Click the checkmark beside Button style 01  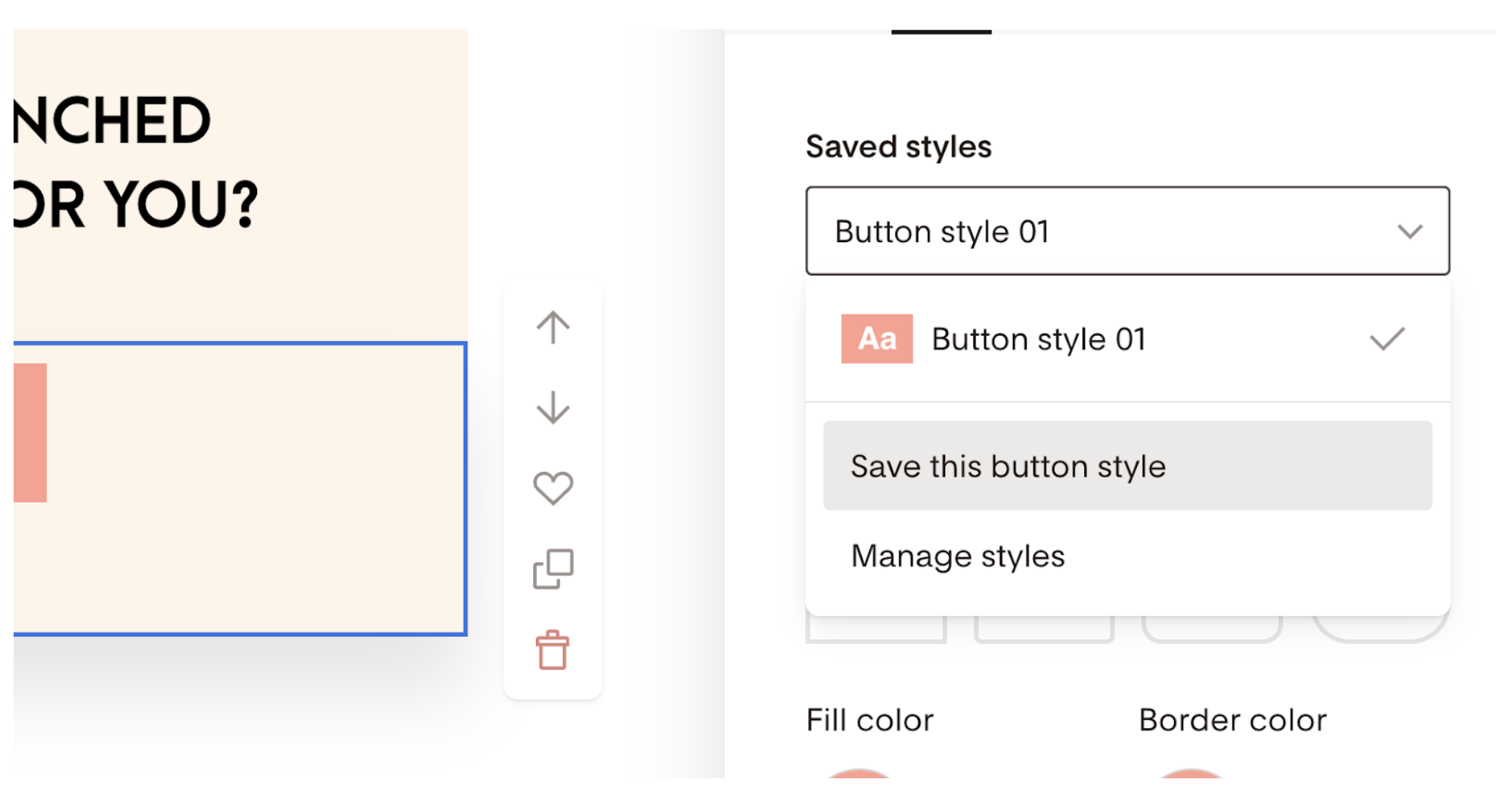tap(1387, 339)
